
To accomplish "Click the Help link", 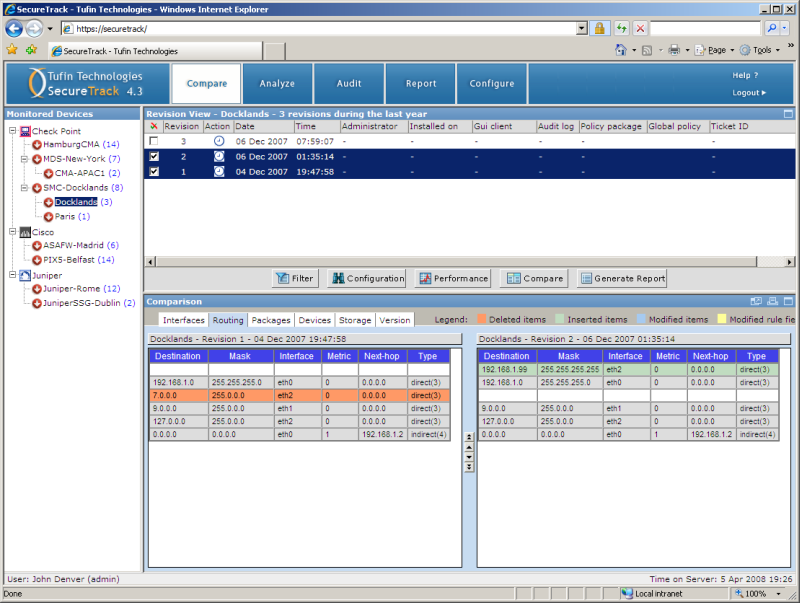I will pyautogui.click(x=745, y=76).
